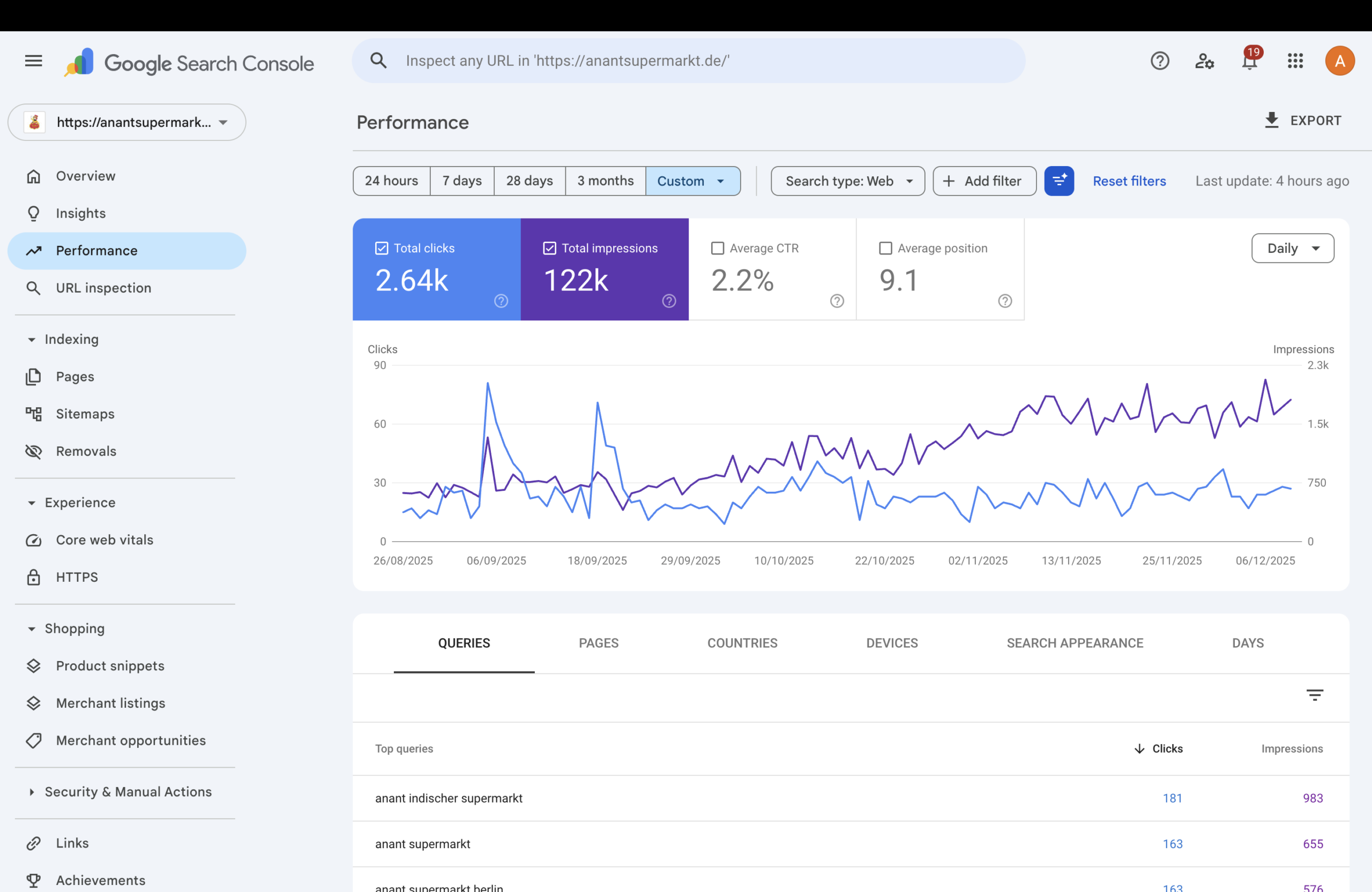Image resolution: width=1372 pixels, height=892 pixels.
Task: Click the blue AI filter suggestions icon
Action: [1058, 181]
